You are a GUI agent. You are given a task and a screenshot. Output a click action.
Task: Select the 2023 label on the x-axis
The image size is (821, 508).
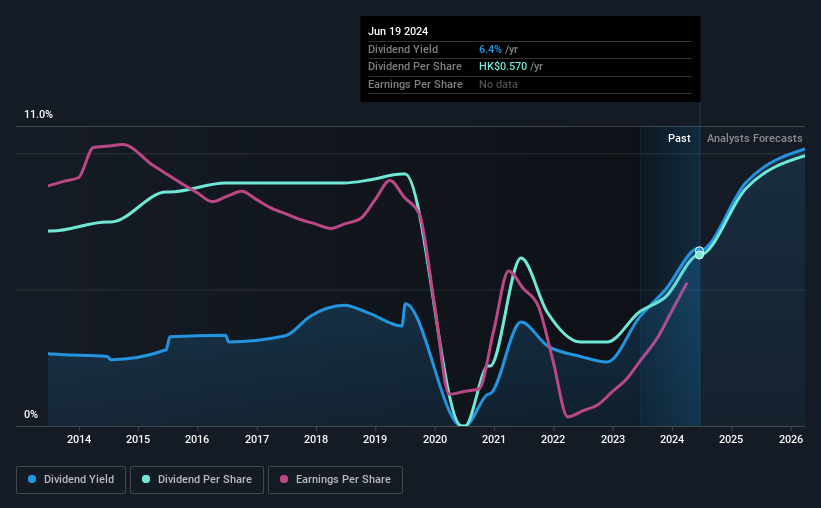(613, 439)
